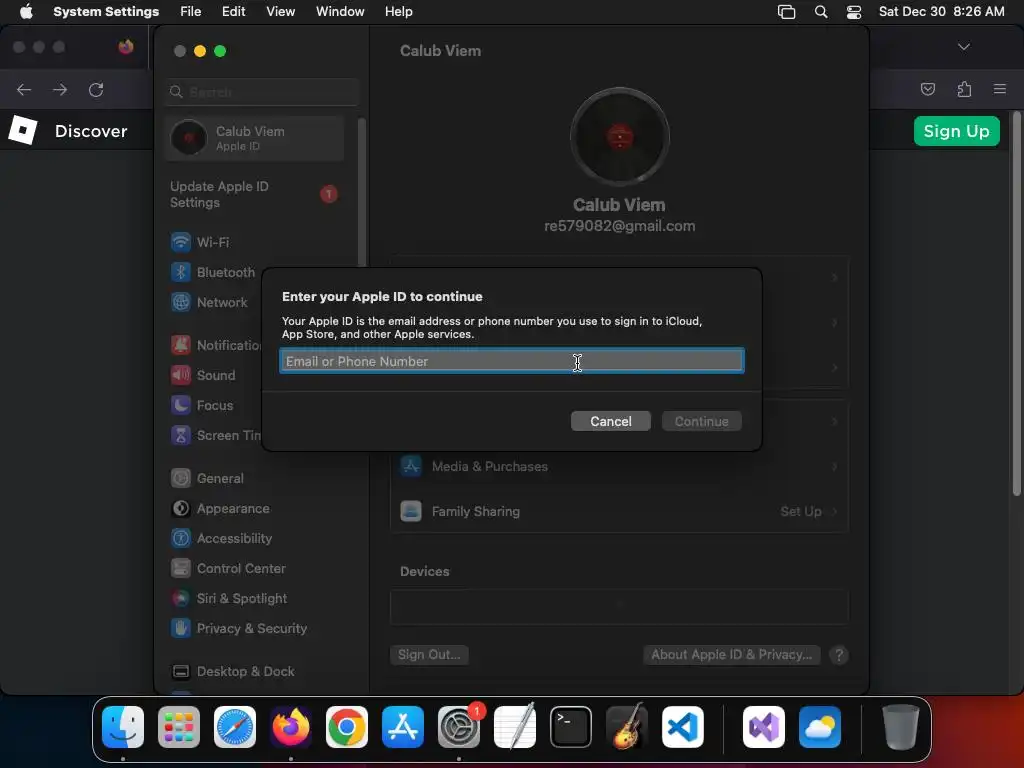Click the date and time in menu bar

[941, 11]
